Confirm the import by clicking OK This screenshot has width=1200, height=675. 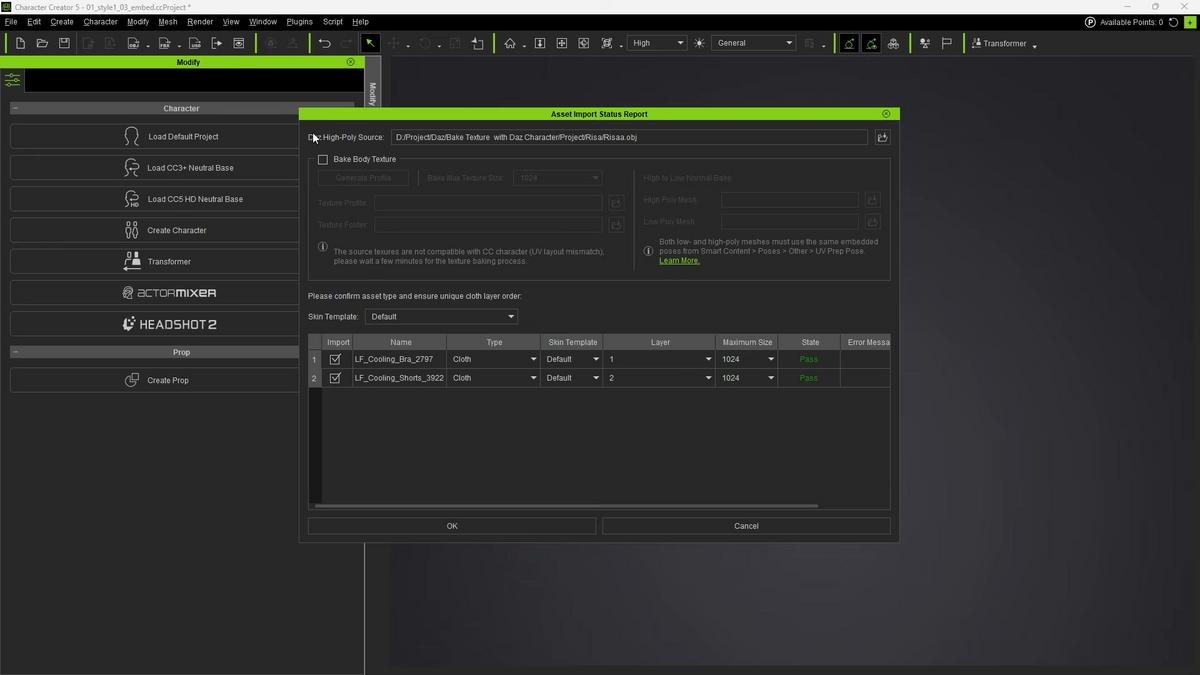451,525
